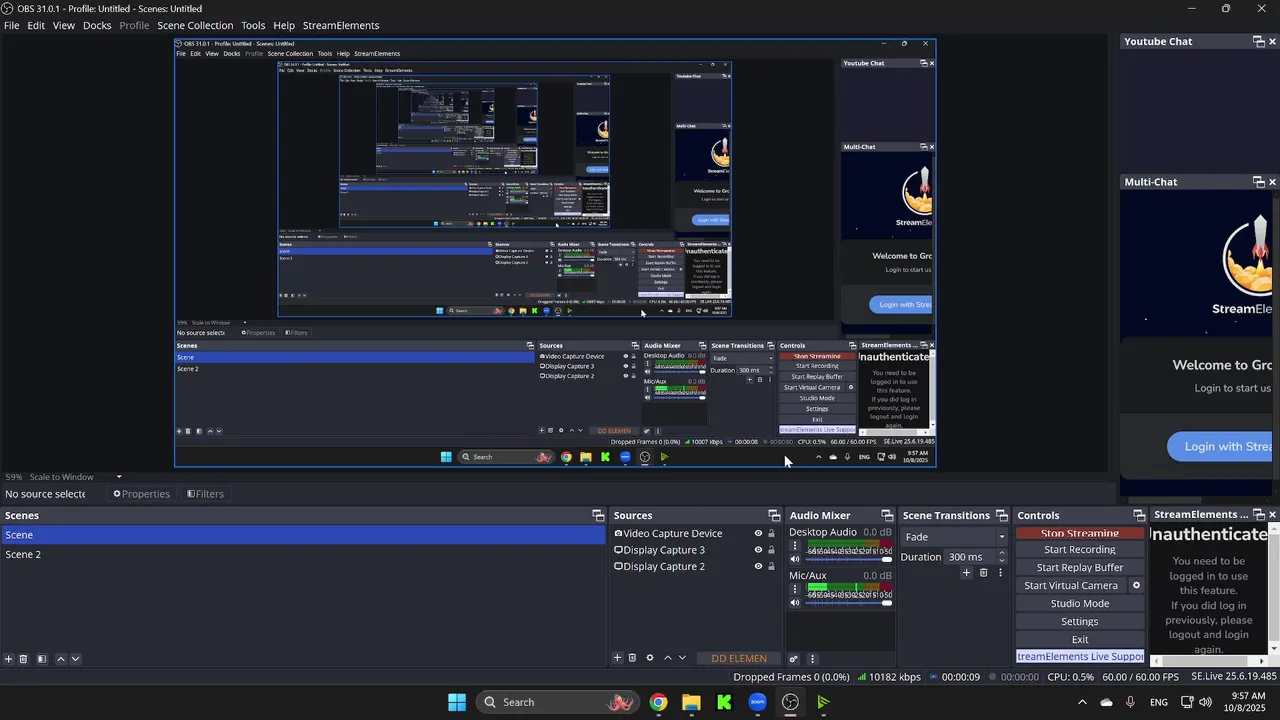1280x720 pixels.
Task: Lock the Display Capture 3 source
Action: point(771,550)
